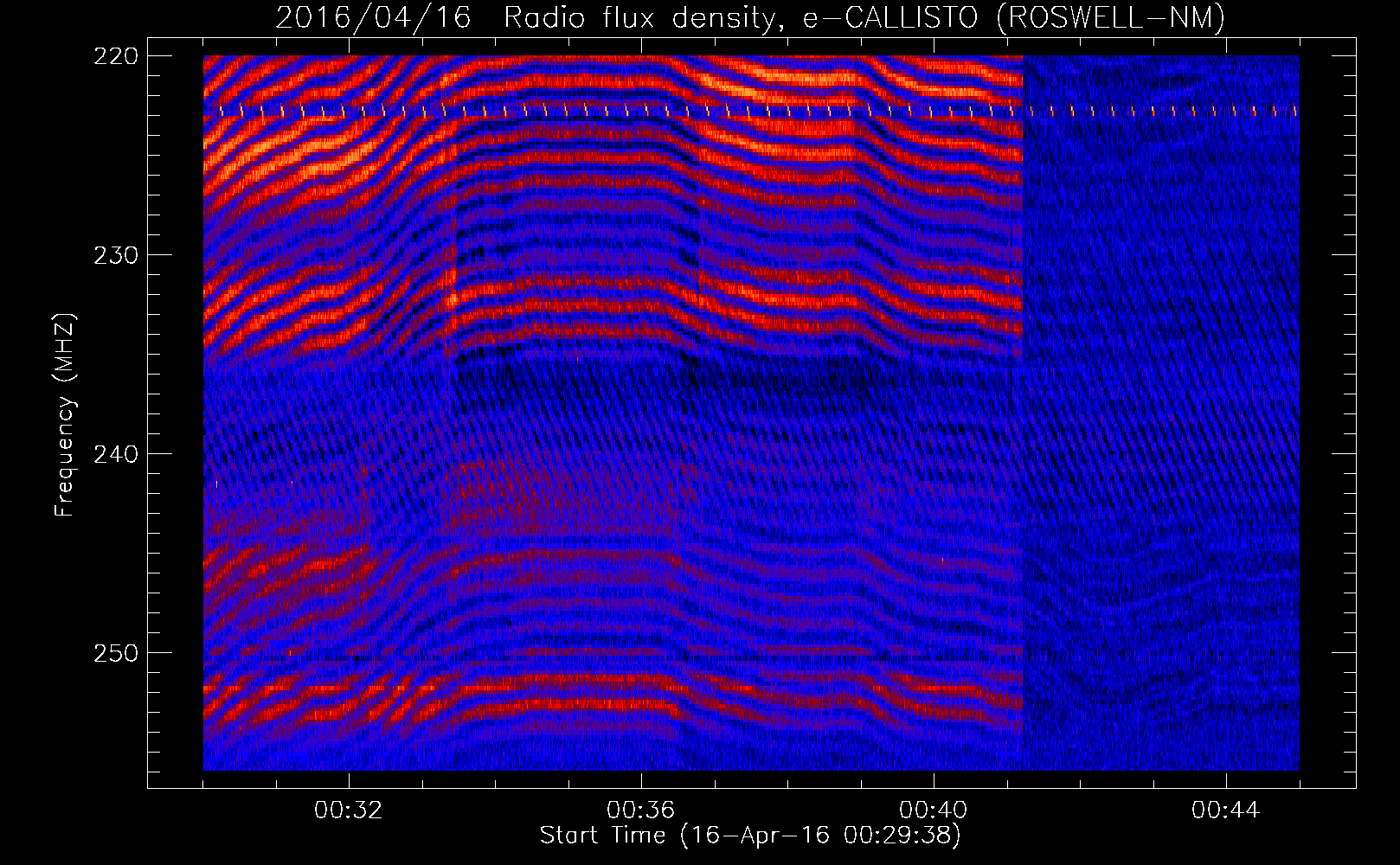This screenshot has height=865, width=1400.
Task: Select the 250 frequency axis label
Action: (116, 653)
